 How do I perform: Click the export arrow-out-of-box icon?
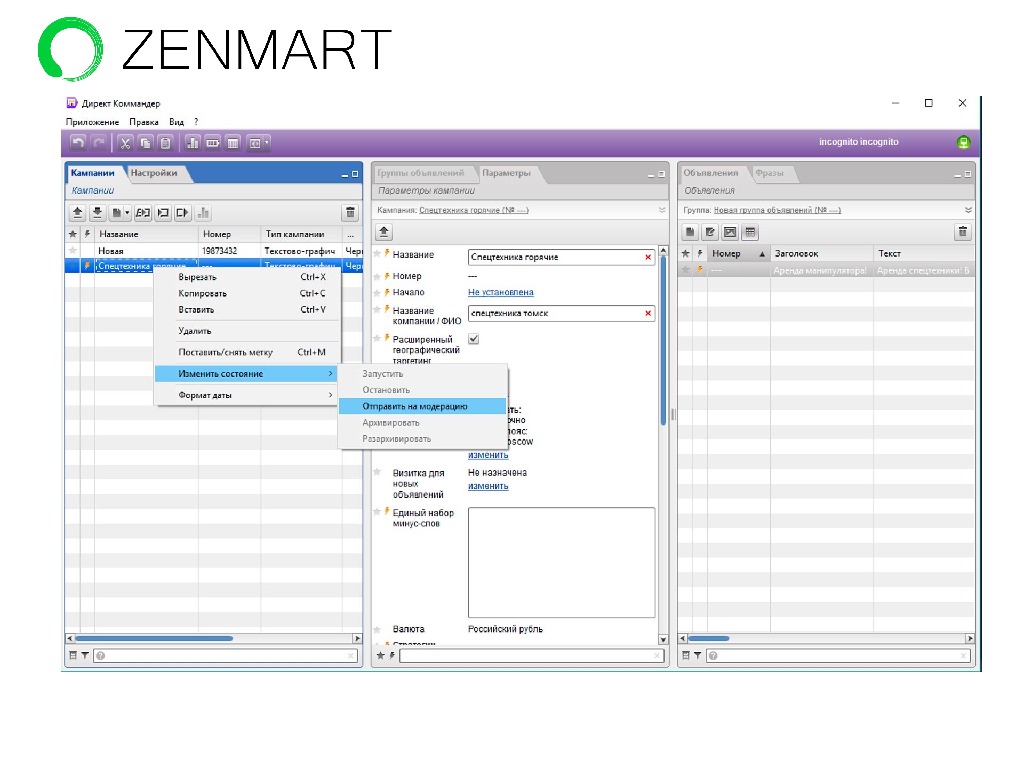pos(182,212)
